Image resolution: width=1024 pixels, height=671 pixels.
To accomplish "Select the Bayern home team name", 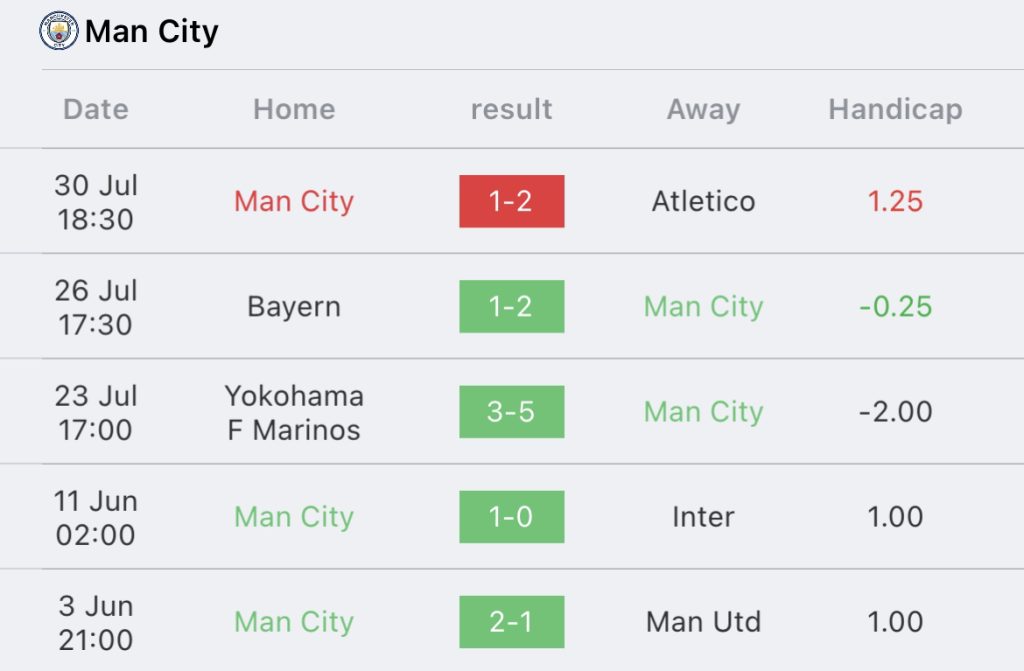I will point(294,306).
